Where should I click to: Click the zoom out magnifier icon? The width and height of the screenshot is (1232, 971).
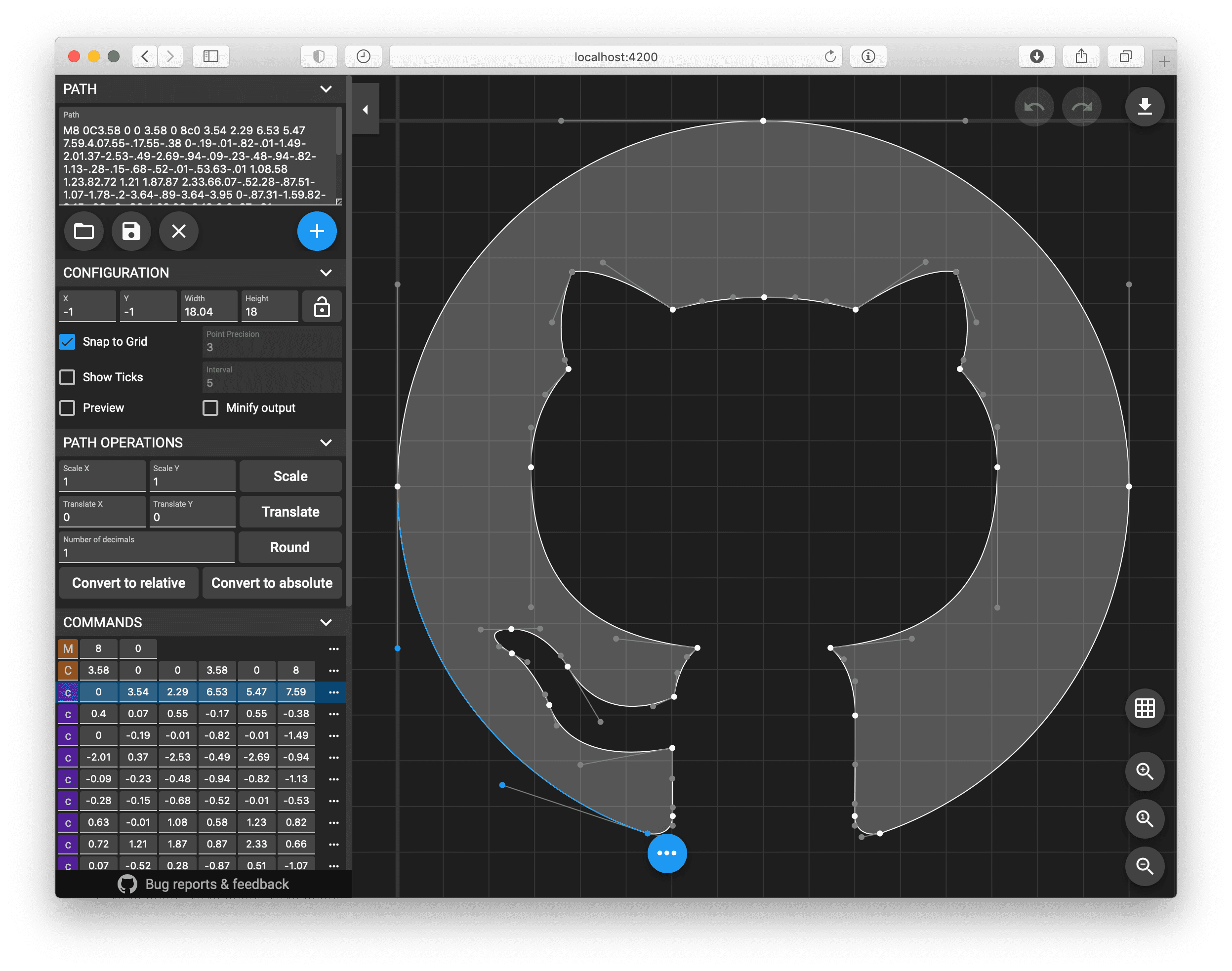(x=1145, y=866)
